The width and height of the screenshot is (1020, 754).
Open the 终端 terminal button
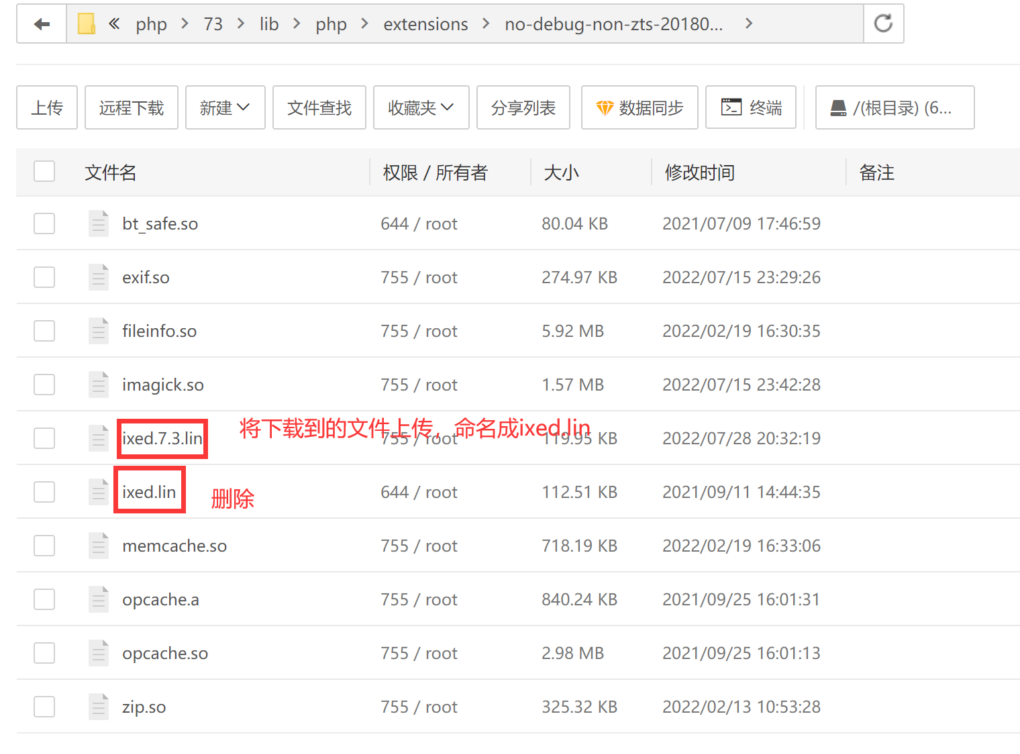click(x=751, y=108)
